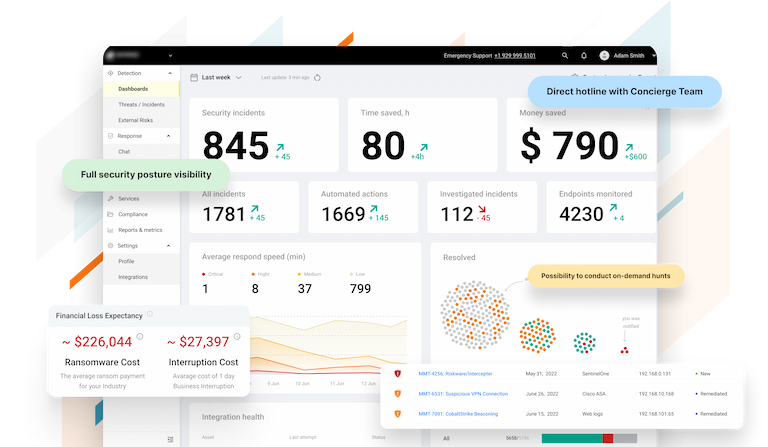Click IP address 192.168.101.65

point(656,414)
